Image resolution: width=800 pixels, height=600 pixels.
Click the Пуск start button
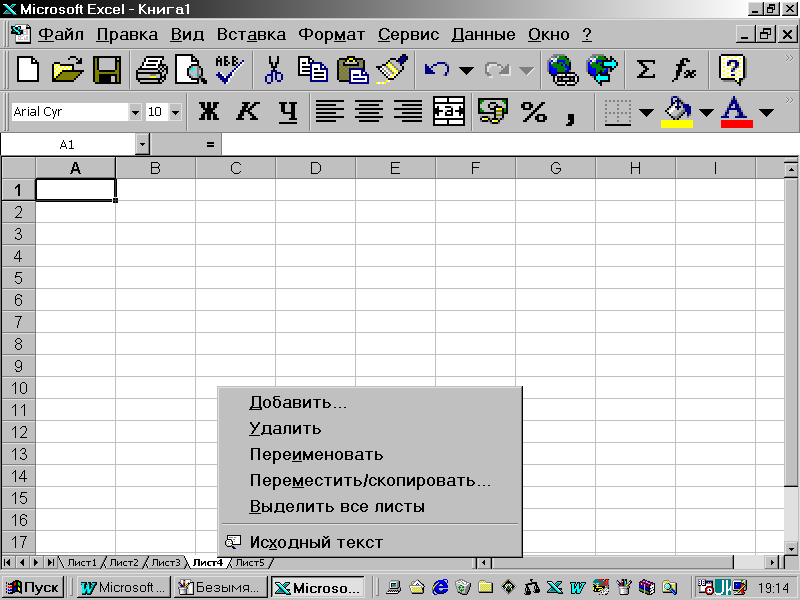click(x=33, y=587)
